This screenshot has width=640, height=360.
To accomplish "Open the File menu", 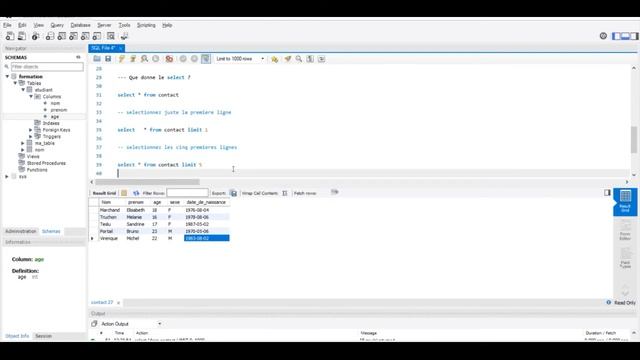I will pos(7,25).
